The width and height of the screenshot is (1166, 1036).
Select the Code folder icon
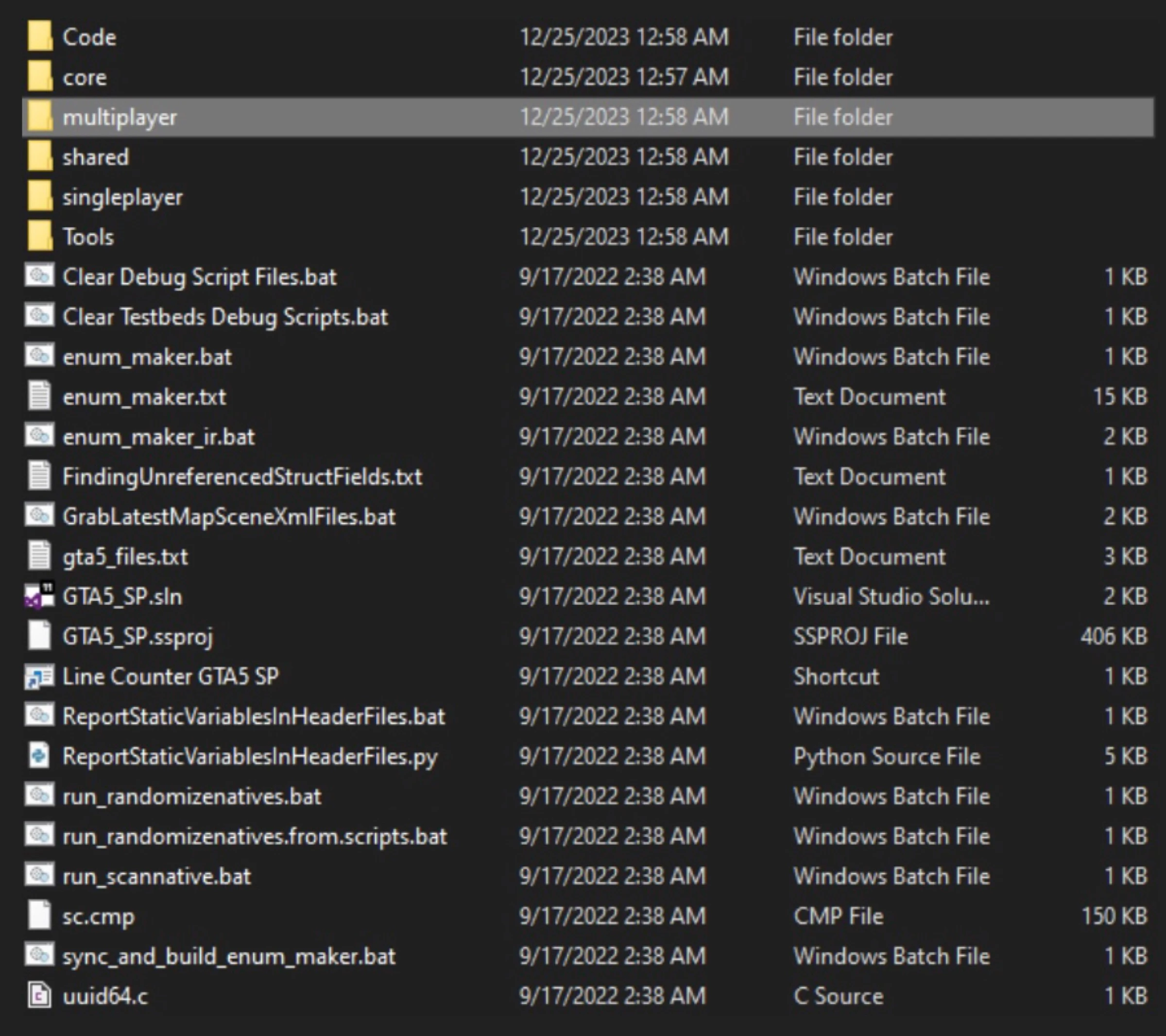point(40,36)
